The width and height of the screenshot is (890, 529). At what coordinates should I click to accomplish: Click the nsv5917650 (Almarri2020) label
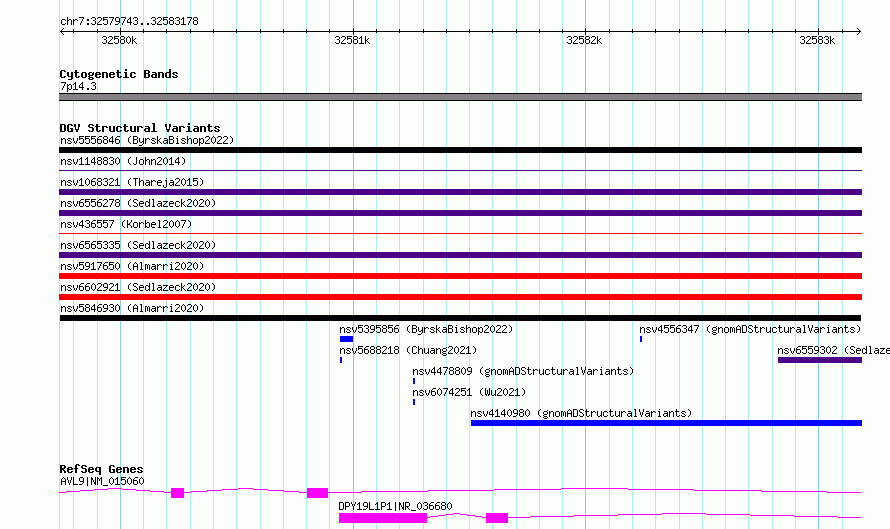click(x=132, y=266)
